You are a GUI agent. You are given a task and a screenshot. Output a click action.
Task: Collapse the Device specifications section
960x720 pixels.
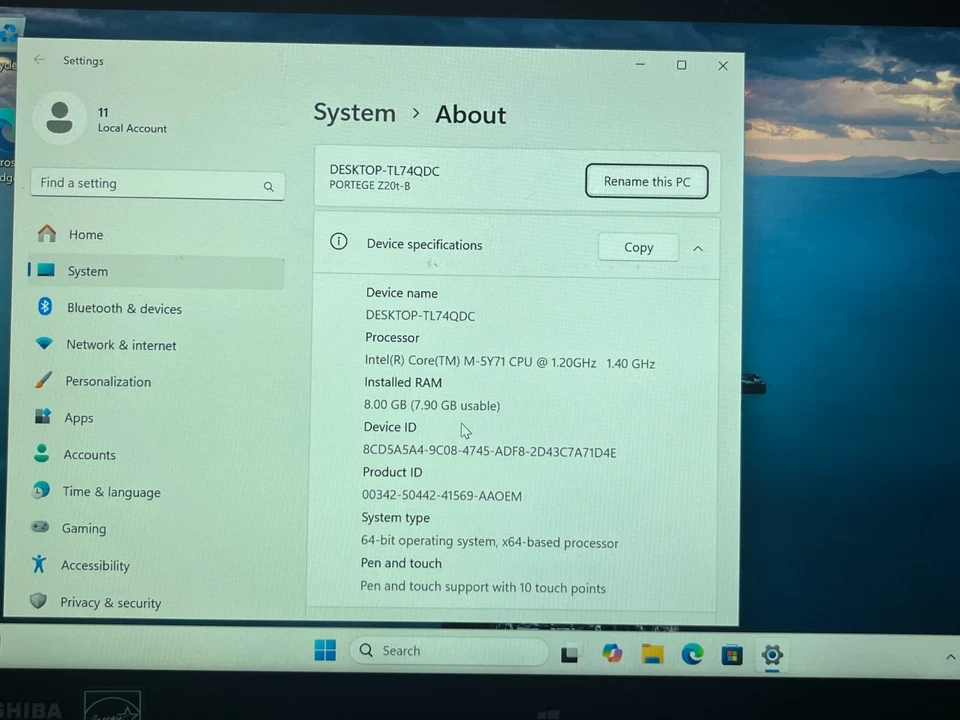coord(698,249)
